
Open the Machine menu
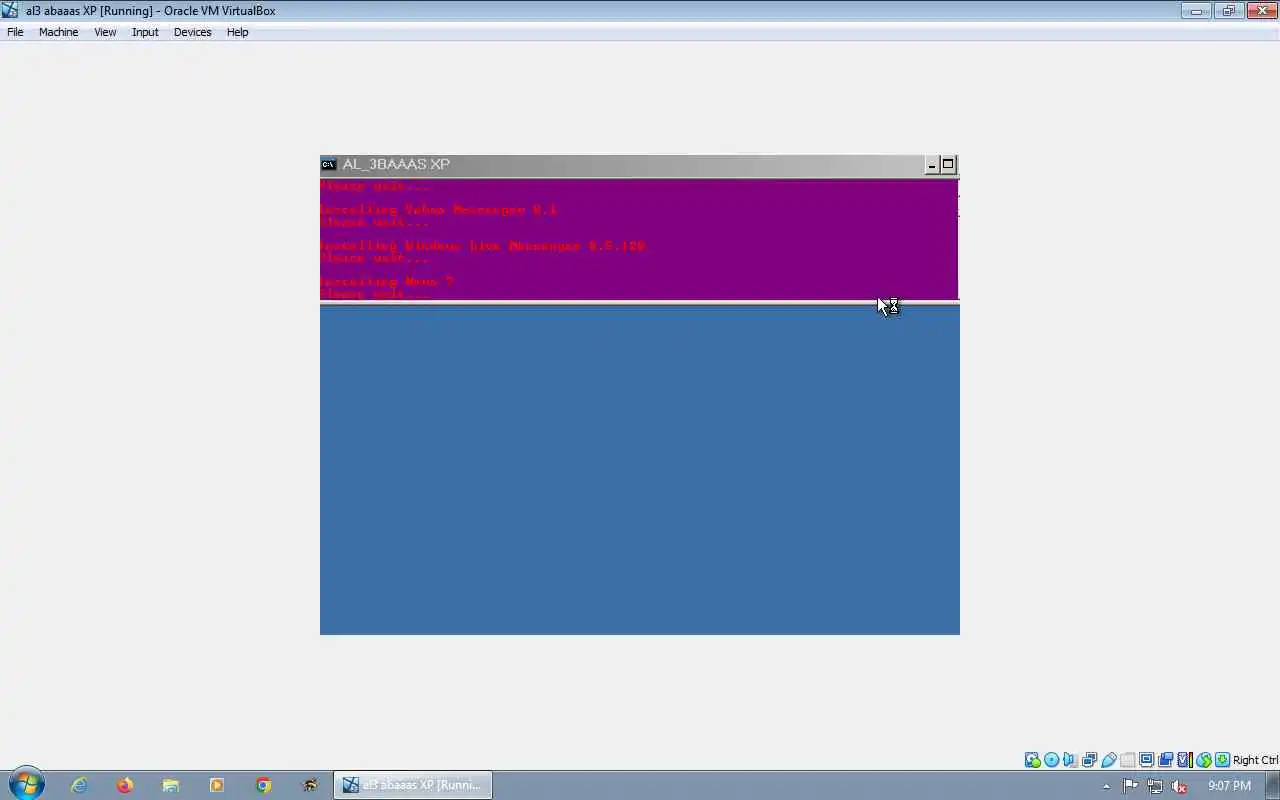pos(58,32)
